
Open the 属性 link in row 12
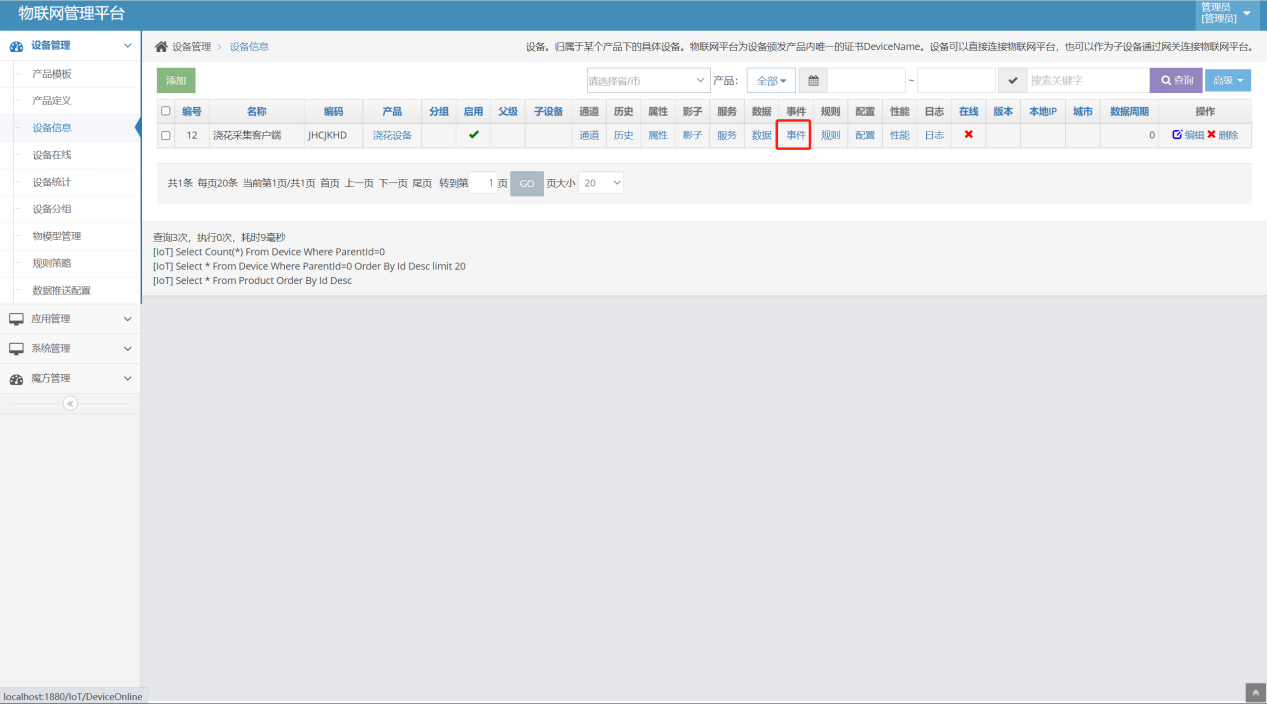658,135
